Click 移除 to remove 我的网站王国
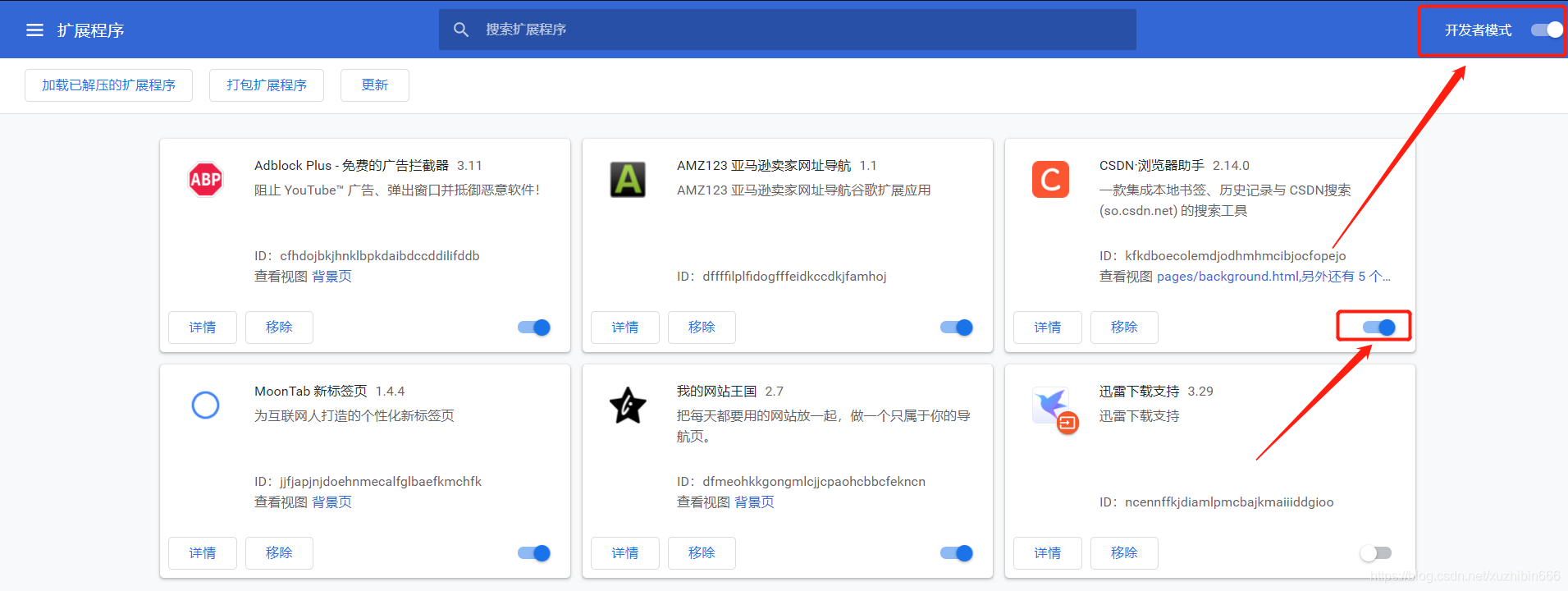 [702, 553]
